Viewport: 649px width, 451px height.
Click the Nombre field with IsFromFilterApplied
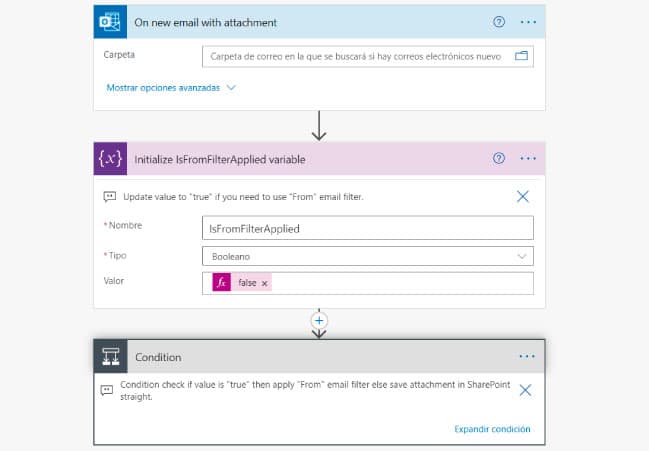point(367,228)
